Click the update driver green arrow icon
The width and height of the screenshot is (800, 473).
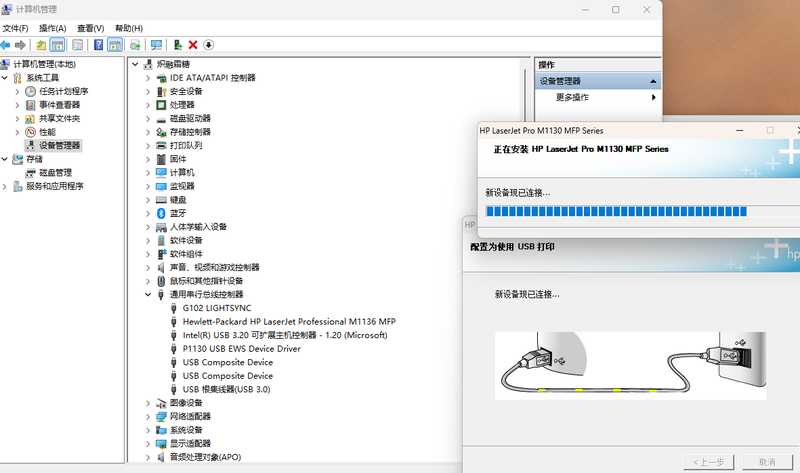click(177, 45)
